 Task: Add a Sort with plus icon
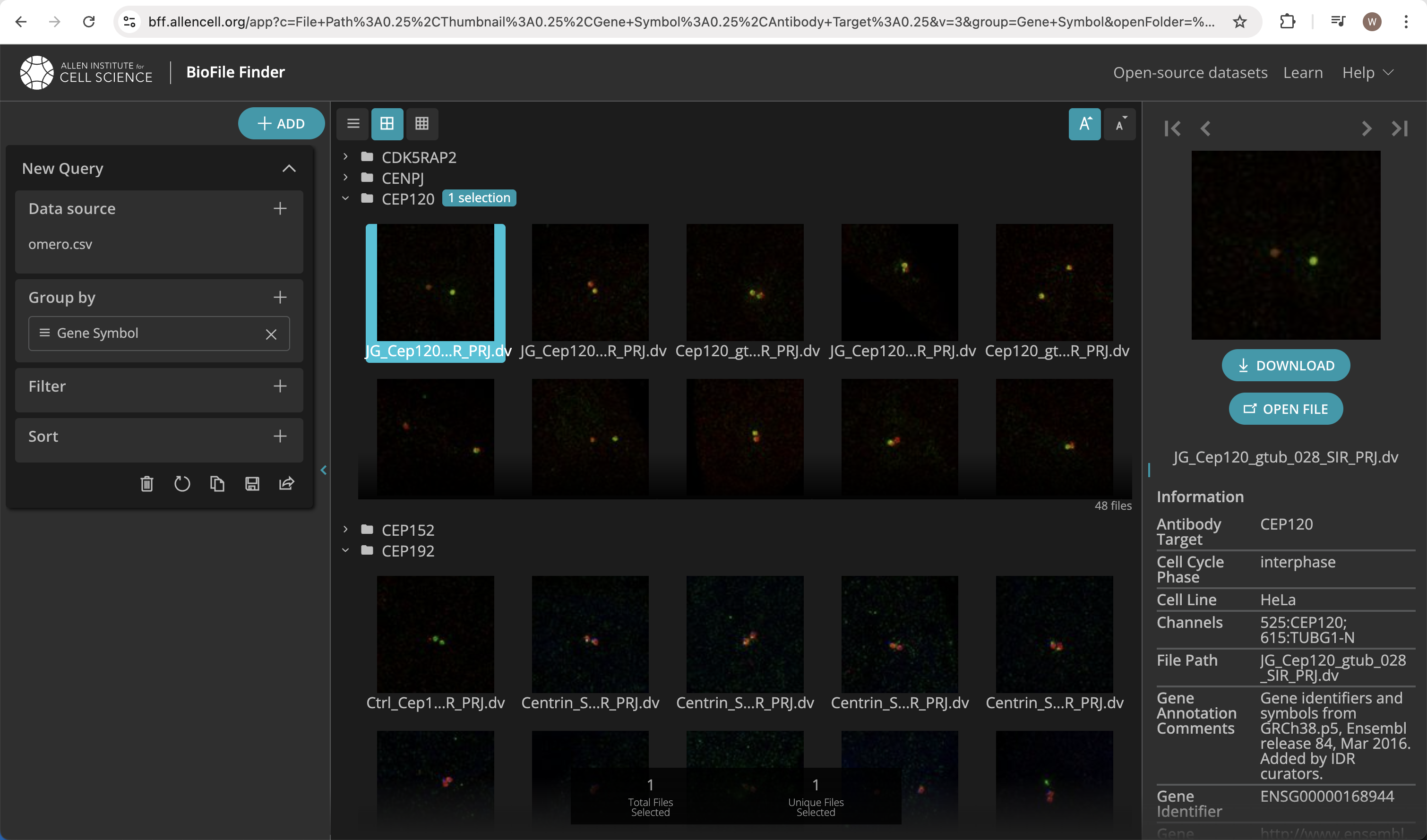tap(280, 436)
